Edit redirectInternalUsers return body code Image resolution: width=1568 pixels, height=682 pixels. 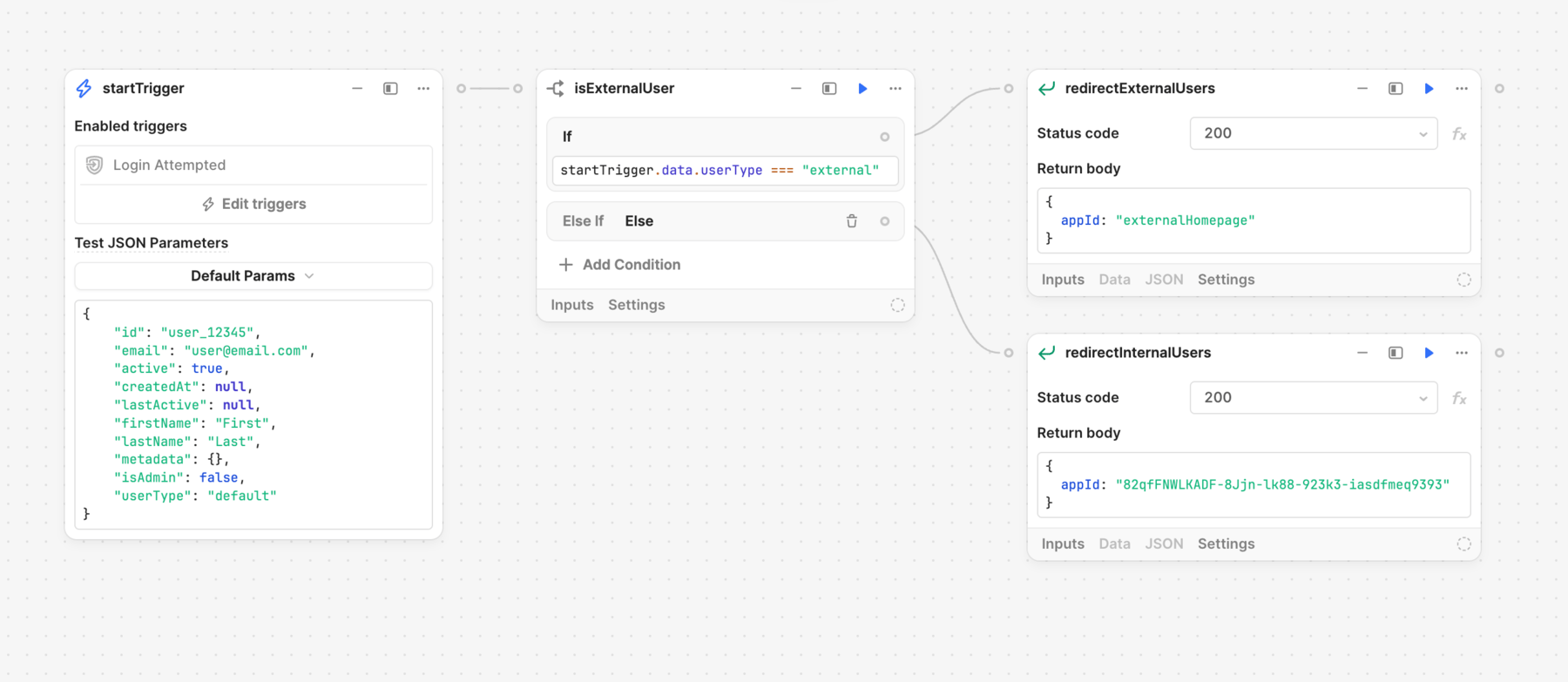pyautogui.click(x=1254, y=484)
